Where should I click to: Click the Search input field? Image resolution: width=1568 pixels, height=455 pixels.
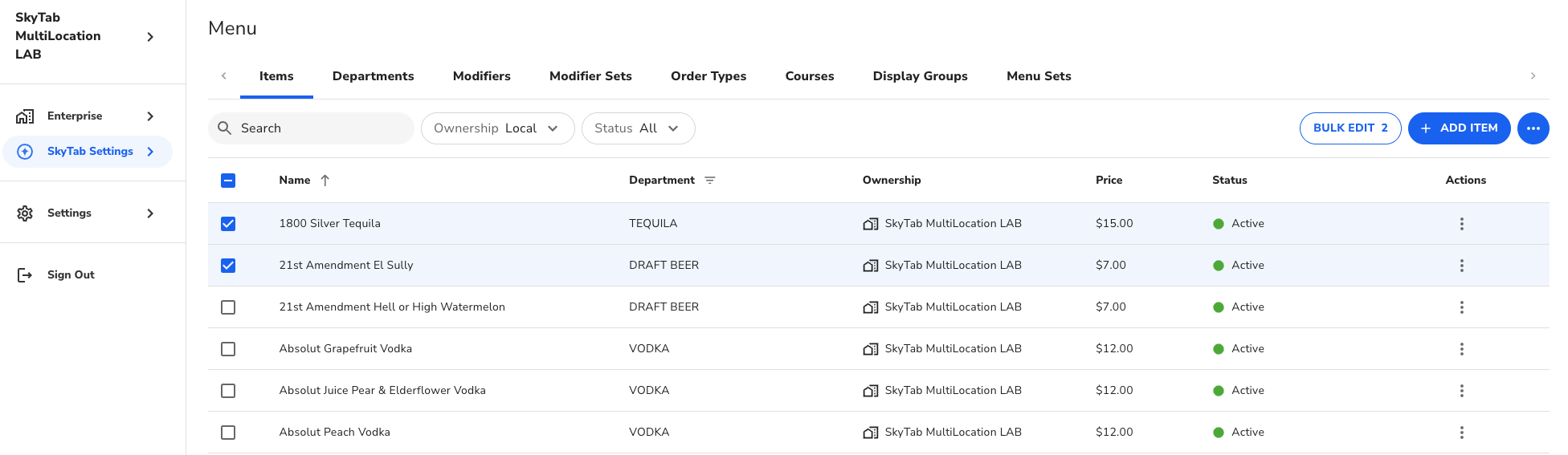tap(321, 128)
